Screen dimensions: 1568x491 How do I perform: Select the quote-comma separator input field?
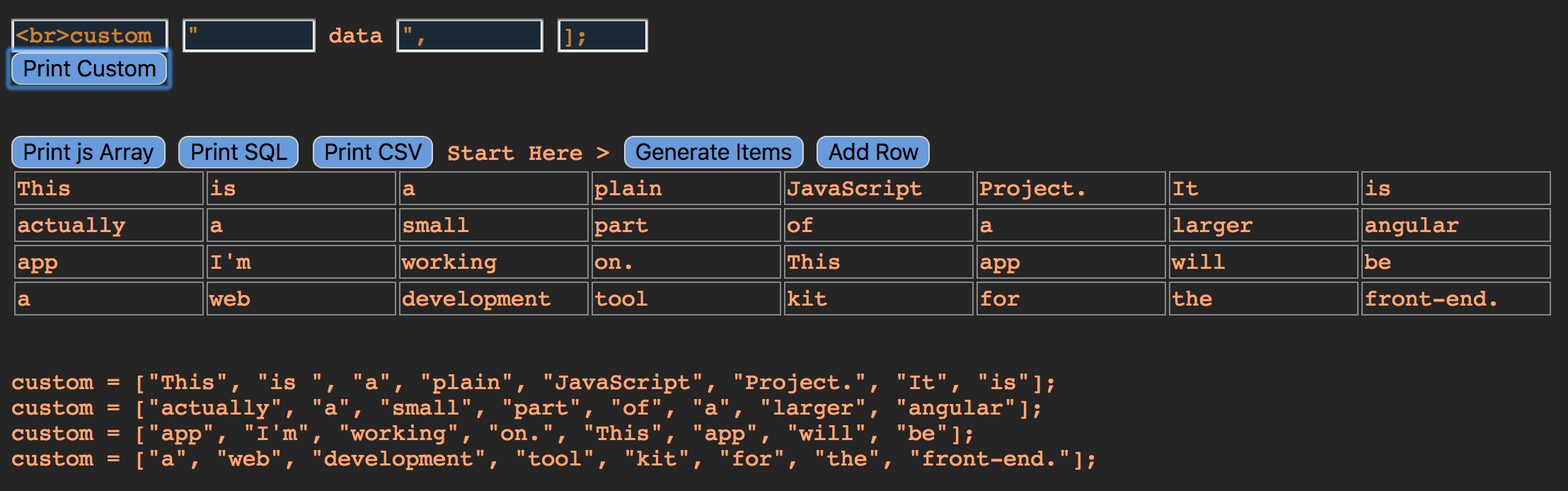tap(470, 35)
